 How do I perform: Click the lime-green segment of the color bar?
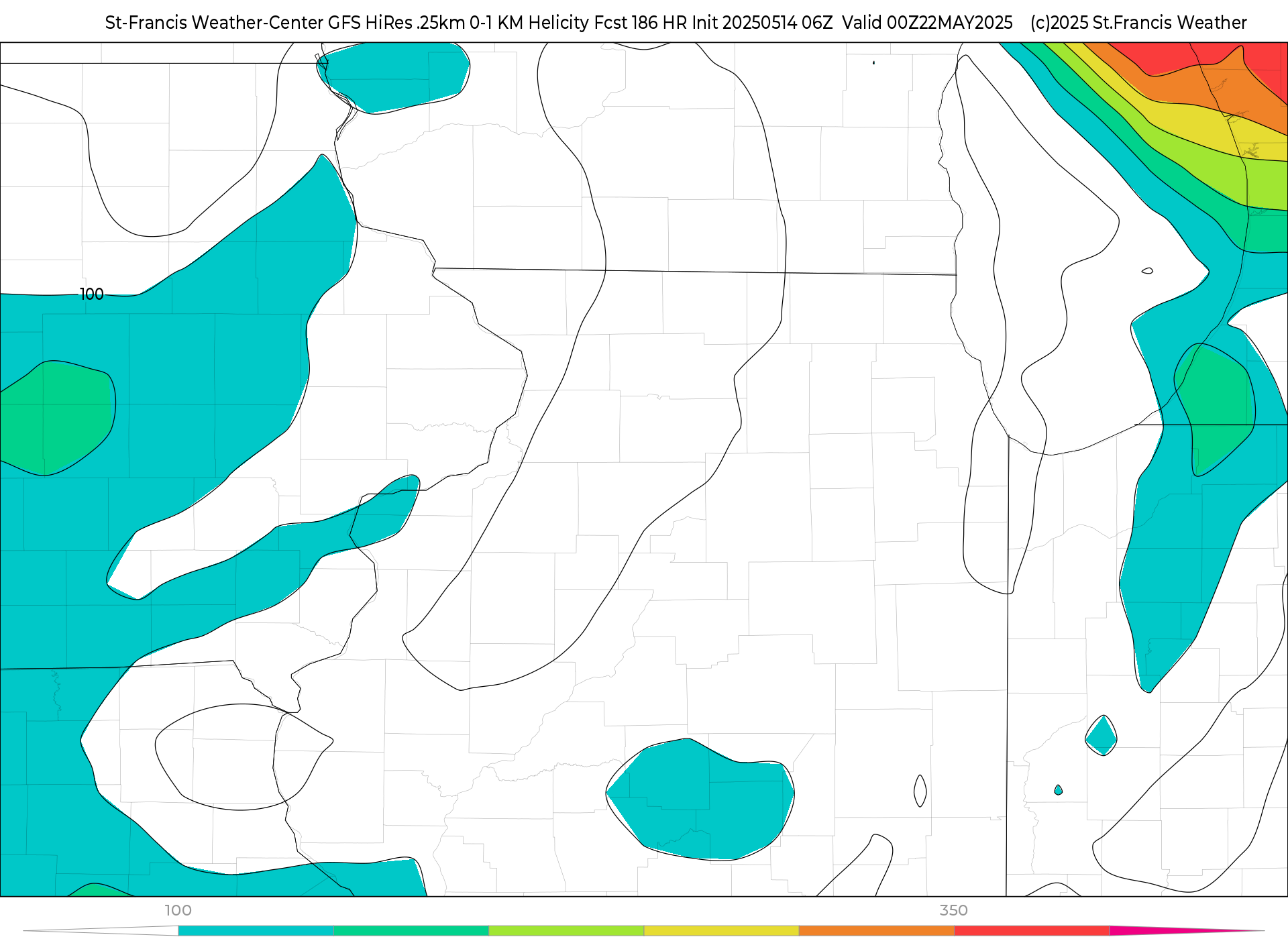(566, 931)
